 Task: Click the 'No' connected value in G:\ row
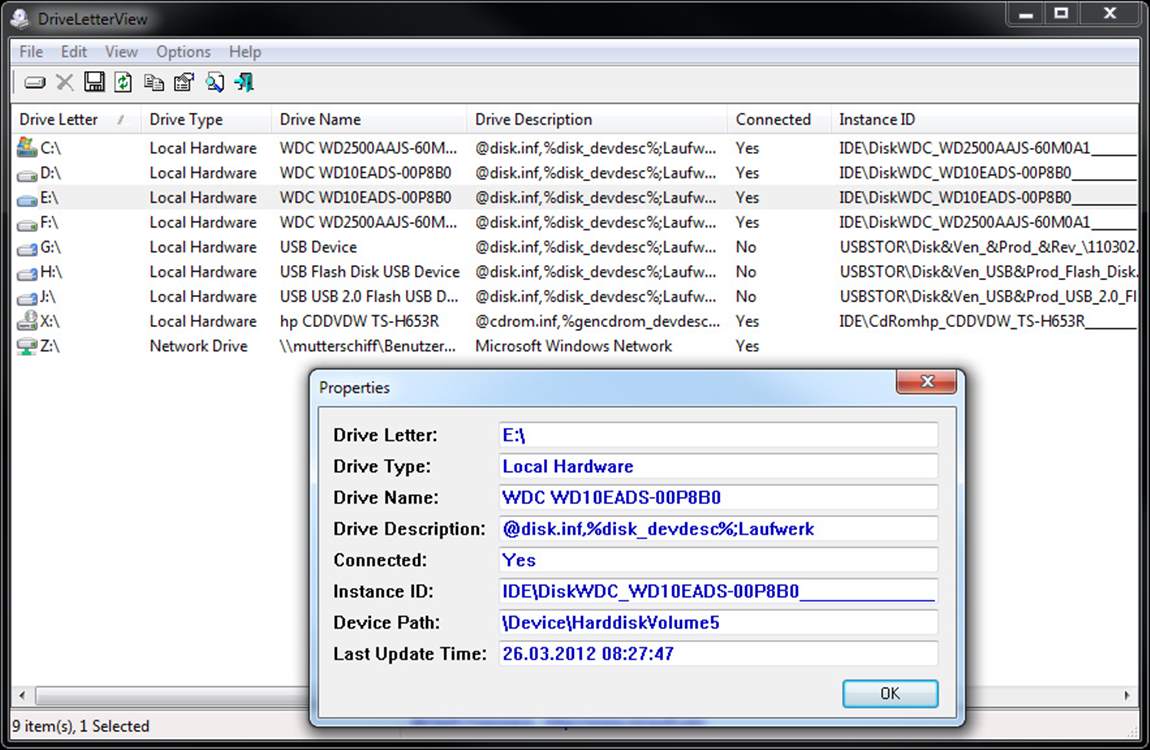pos(746,247)
